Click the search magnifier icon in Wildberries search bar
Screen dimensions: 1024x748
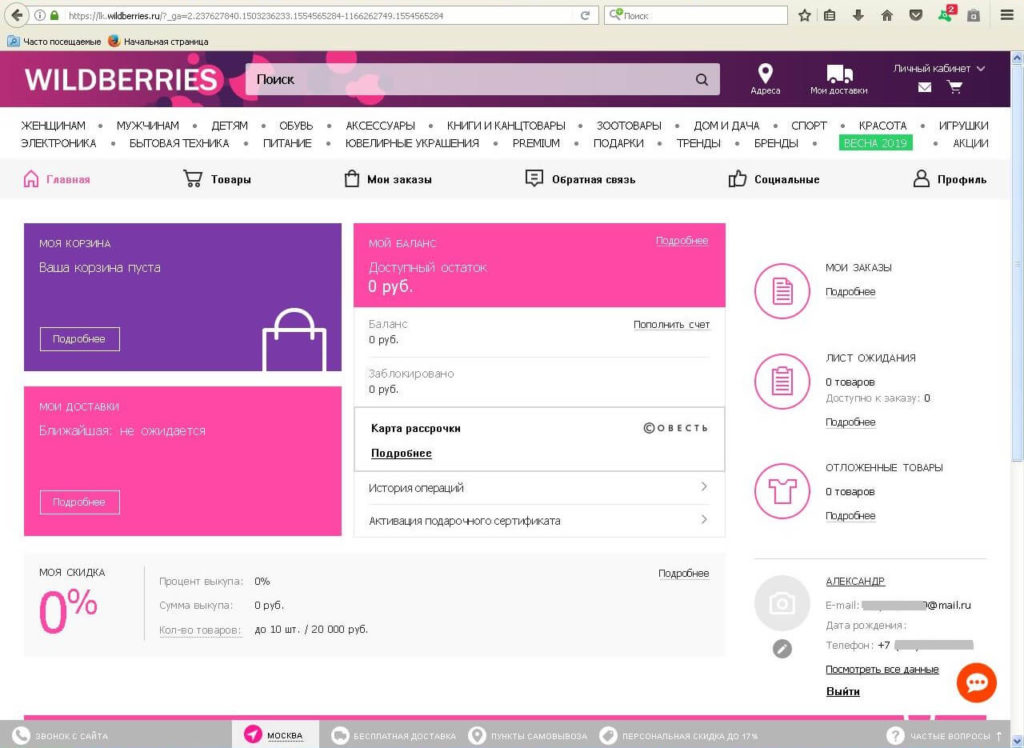(x=702, y=80)
